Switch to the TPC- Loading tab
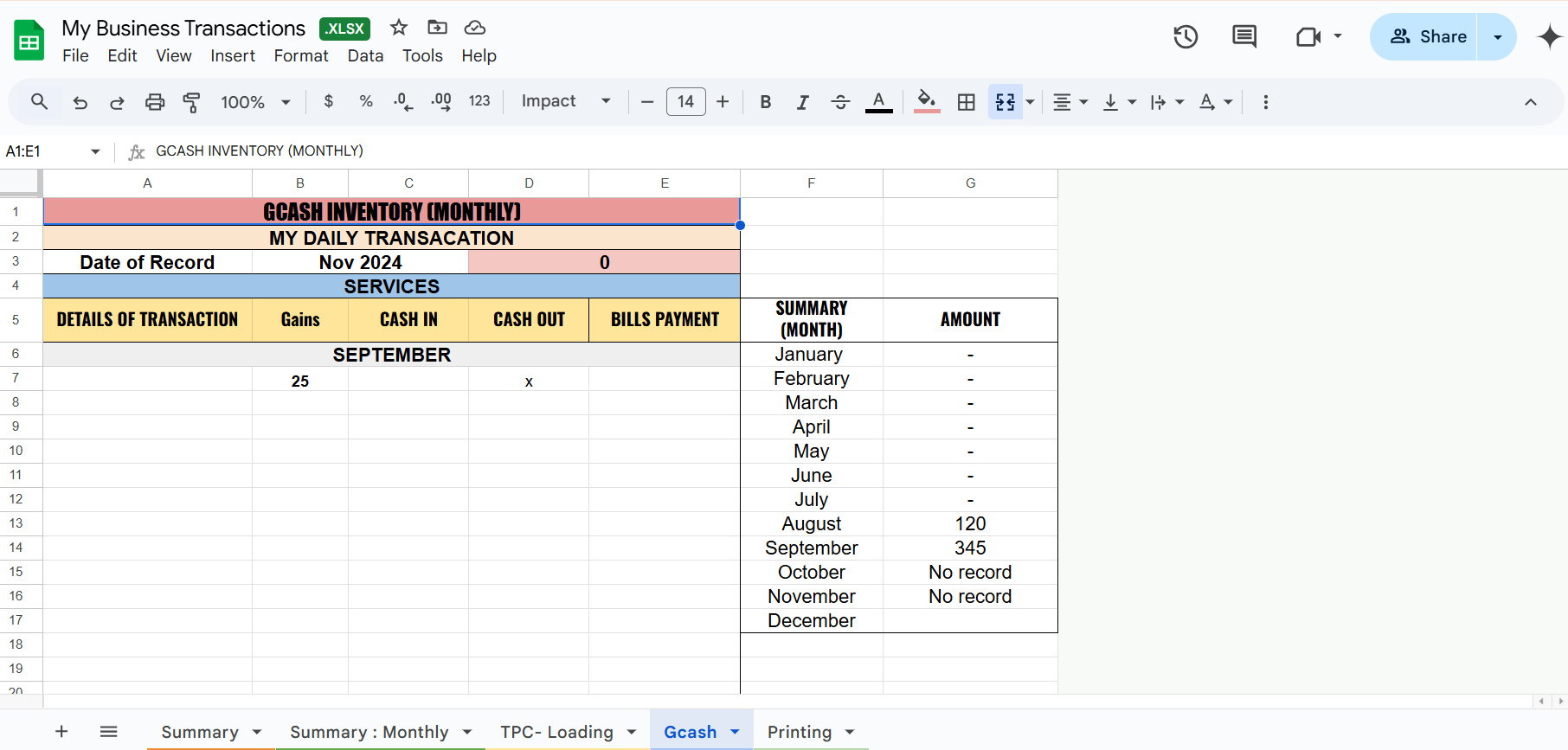Image resolution: width=1568 pixels, height=750 pixels. pyautogui.click(x=556, y=732)
